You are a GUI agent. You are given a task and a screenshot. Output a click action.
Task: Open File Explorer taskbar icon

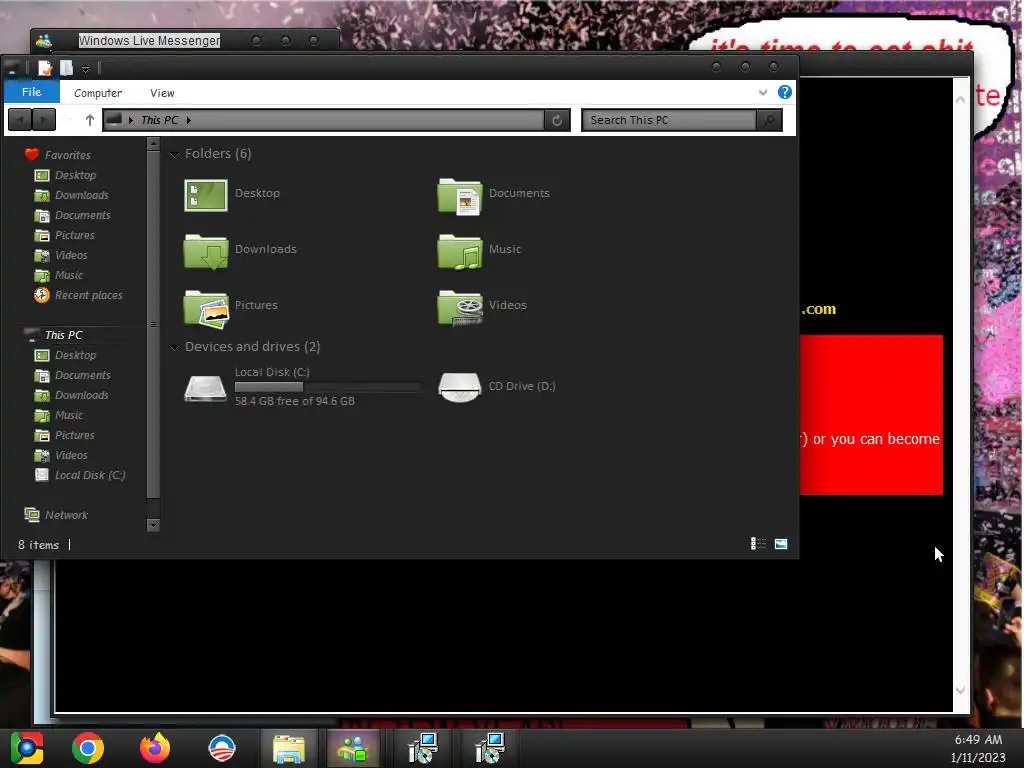[x=289, y=748]
